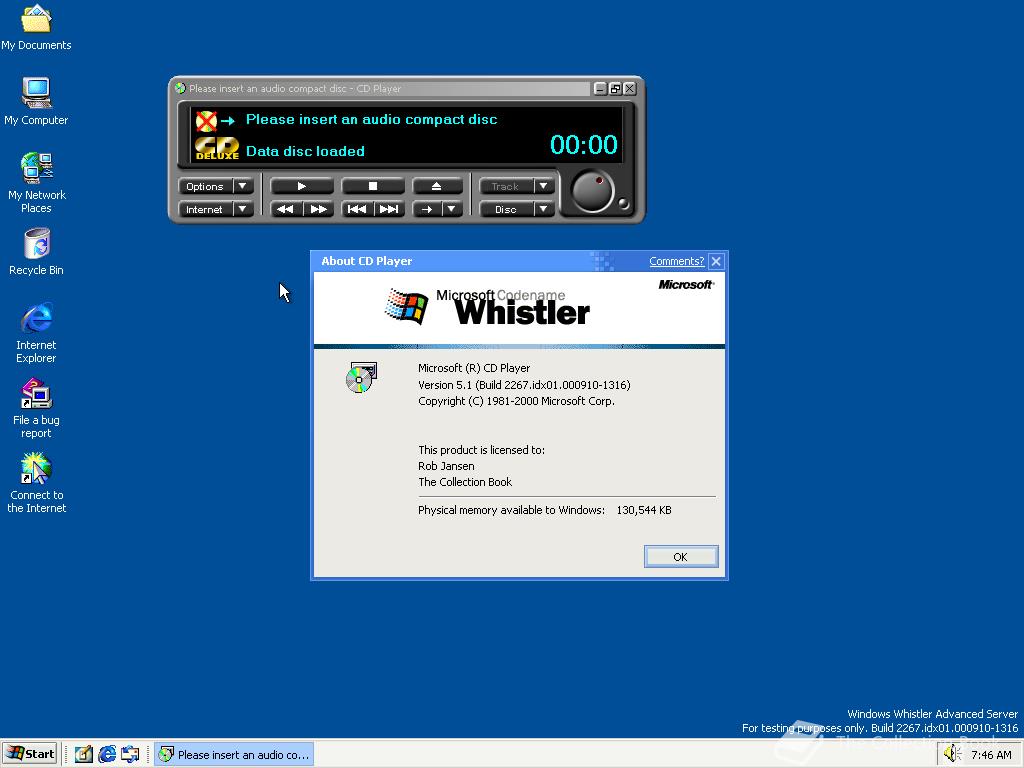Click OK in the About CD Player dialog
The width and height of the screenshot is (1024, 768).
point(680,556)
